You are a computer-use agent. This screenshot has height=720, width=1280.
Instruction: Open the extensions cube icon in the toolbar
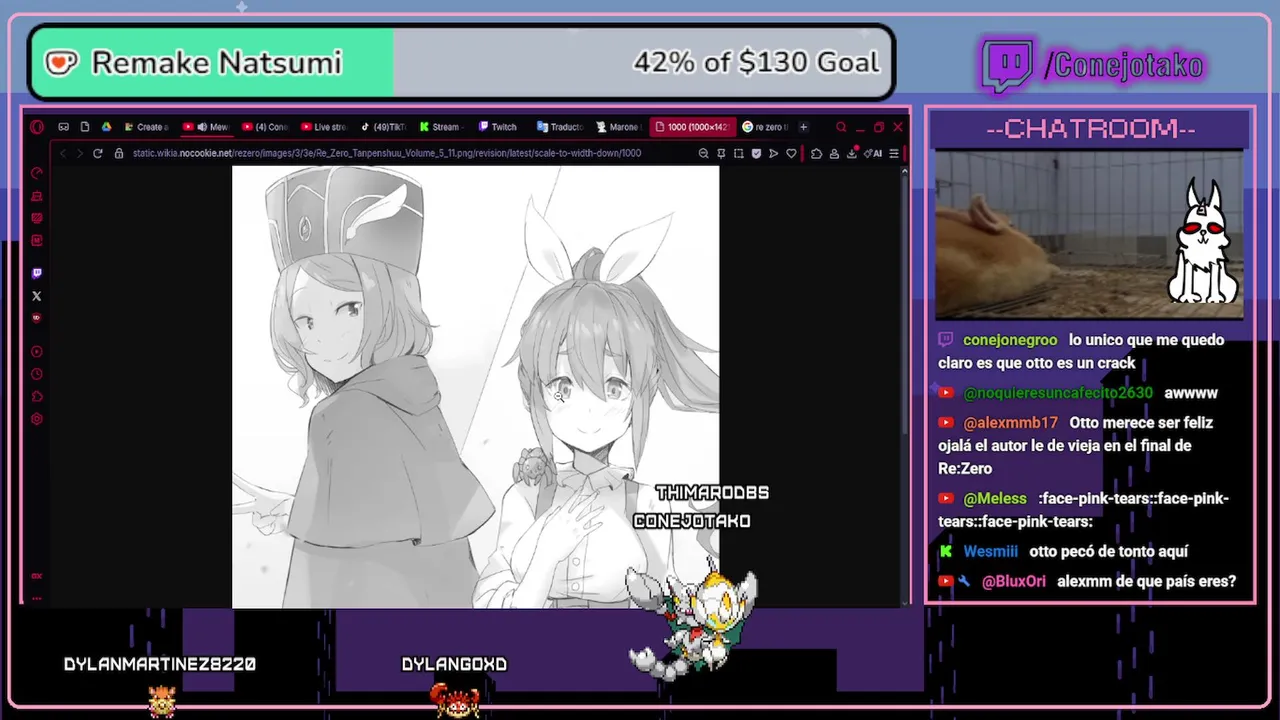point(816,153)
